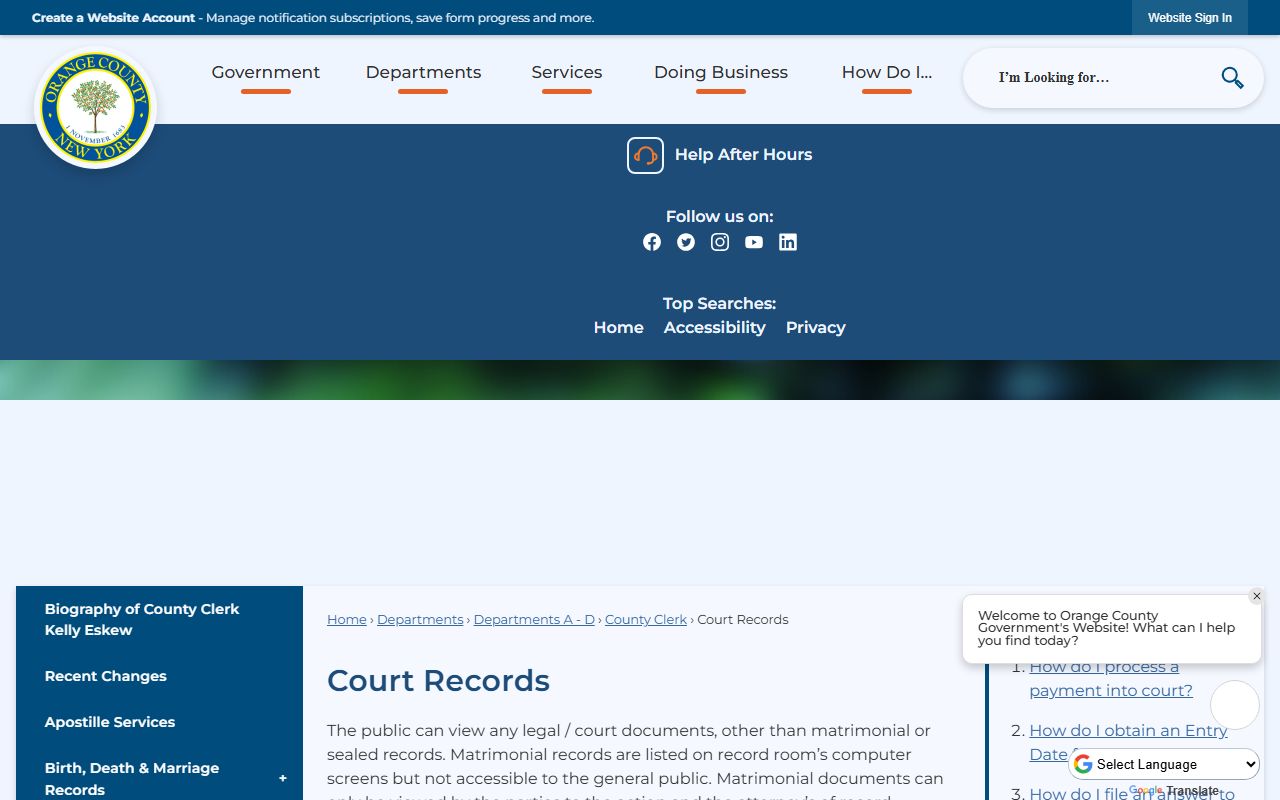Open the YouTube social icon
Image resolution: width=1280 pixels, height=800 pixels.
coord(754,242)
